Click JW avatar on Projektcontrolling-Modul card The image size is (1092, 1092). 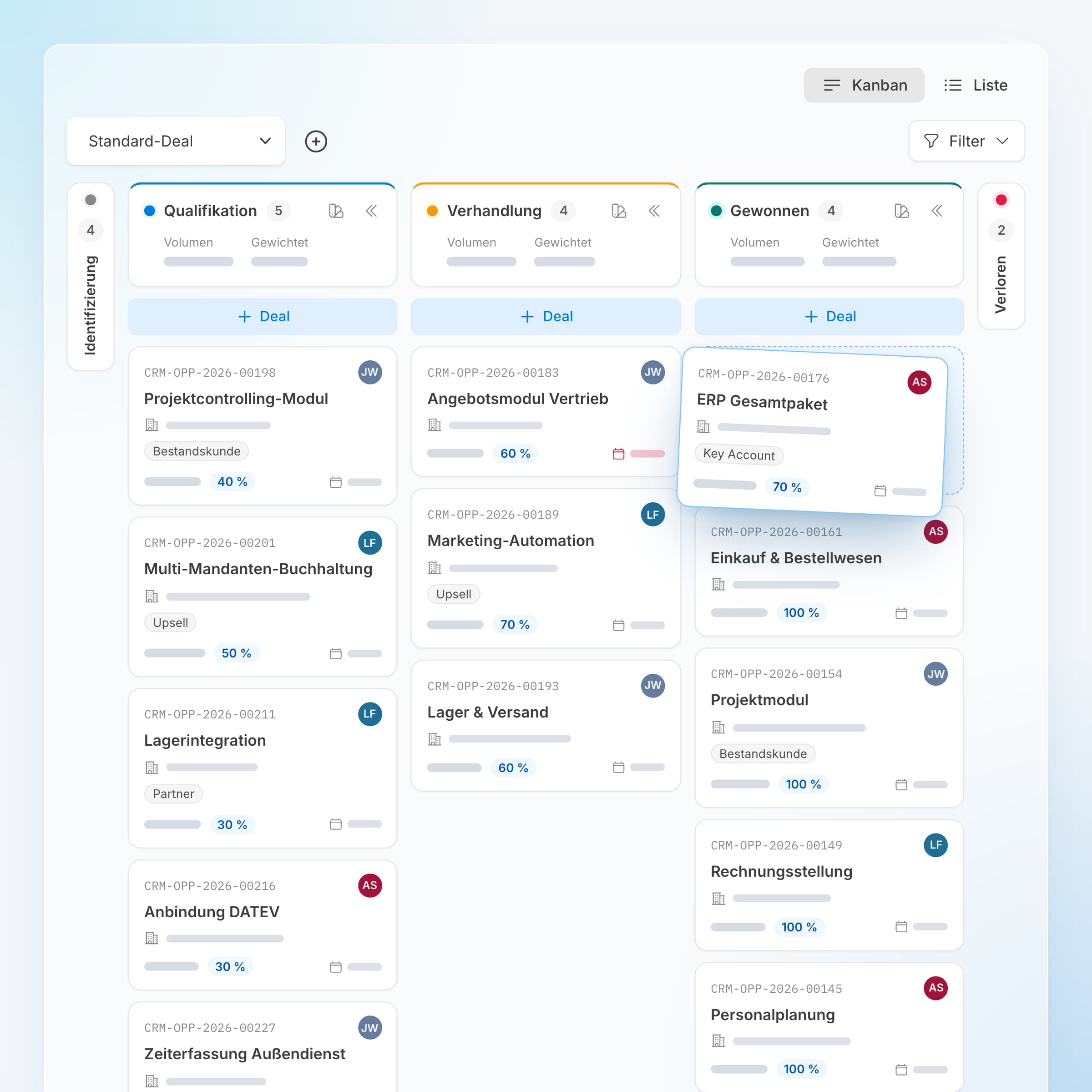[x=370, y=372]
